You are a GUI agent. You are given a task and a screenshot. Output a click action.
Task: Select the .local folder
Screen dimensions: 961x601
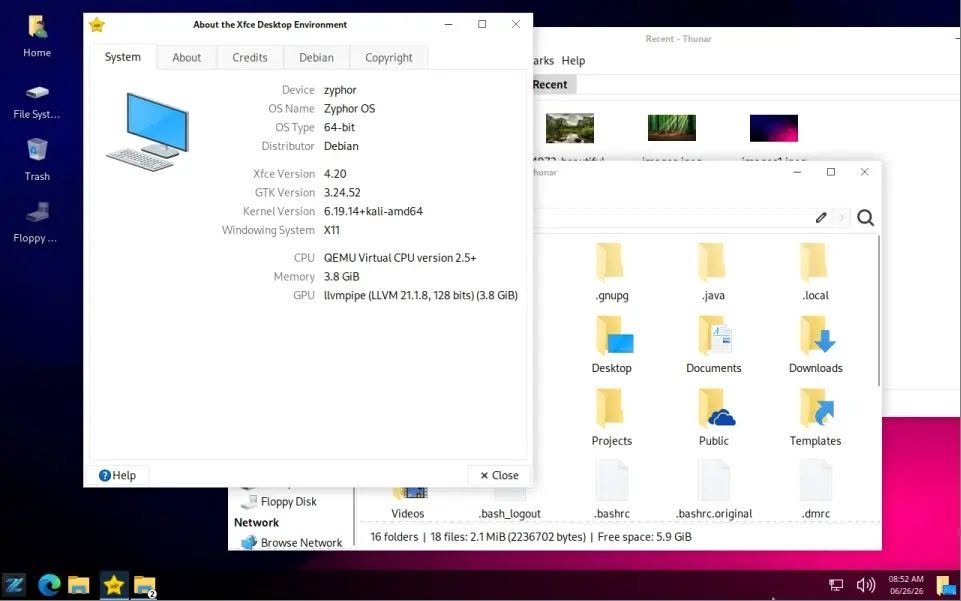pyautogui.click(x=815, y=272)
